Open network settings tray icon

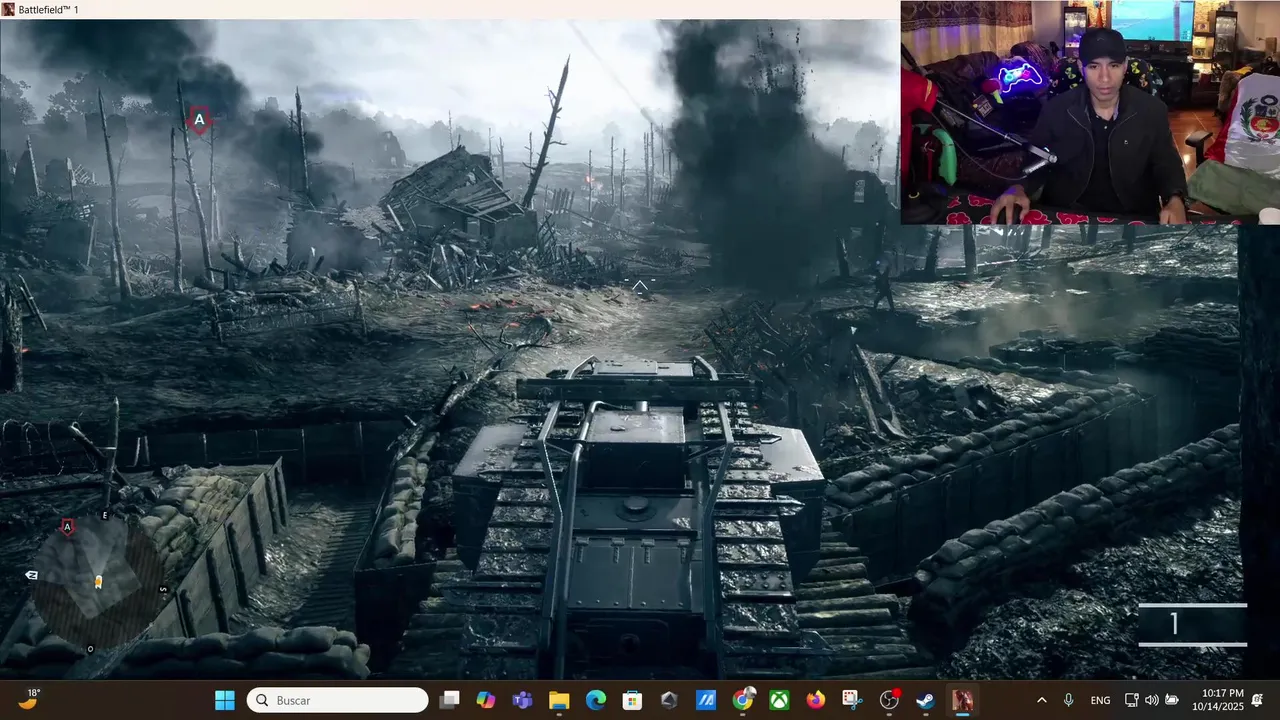pyautogui.click(x=1131, y=700)
